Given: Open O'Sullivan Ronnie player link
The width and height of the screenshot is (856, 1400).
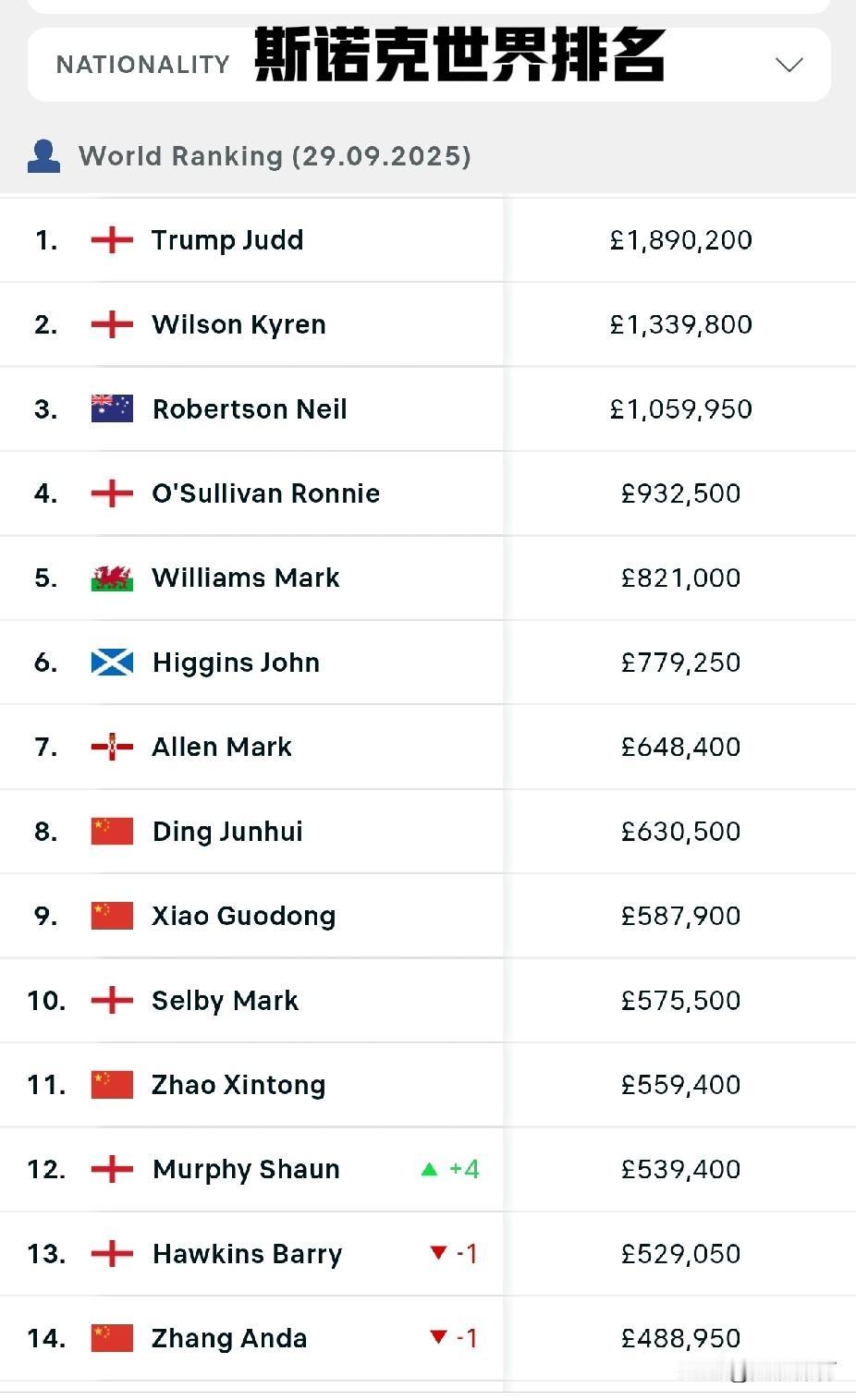Looking at the screenshot, I should 265,493.
